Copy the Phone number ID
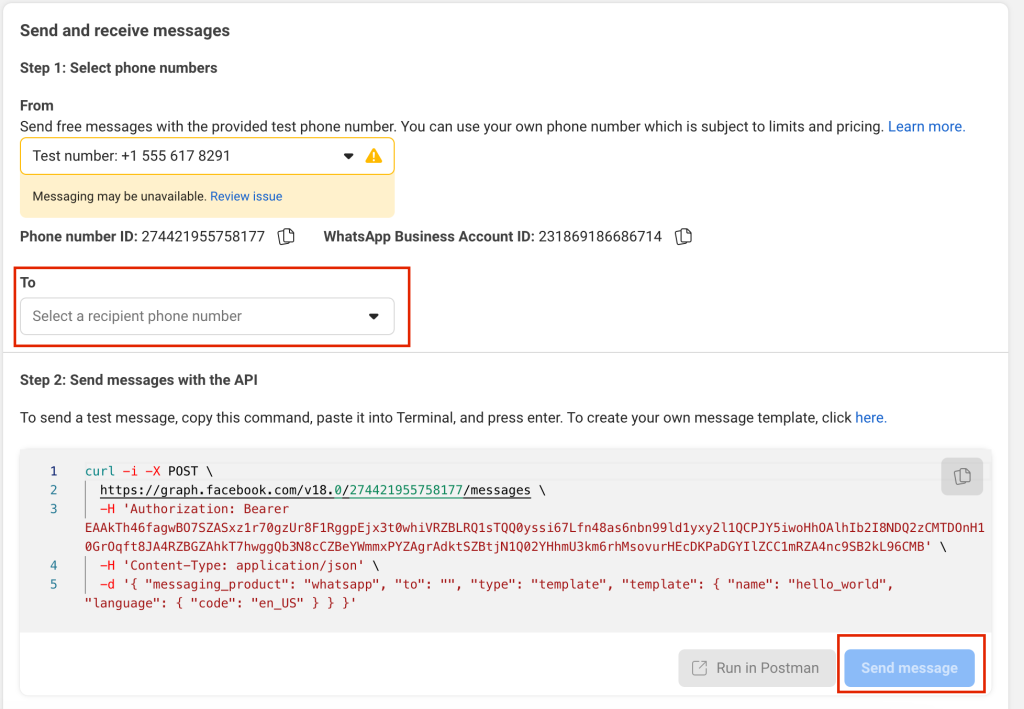1024x709 pixels. [286, 237]
